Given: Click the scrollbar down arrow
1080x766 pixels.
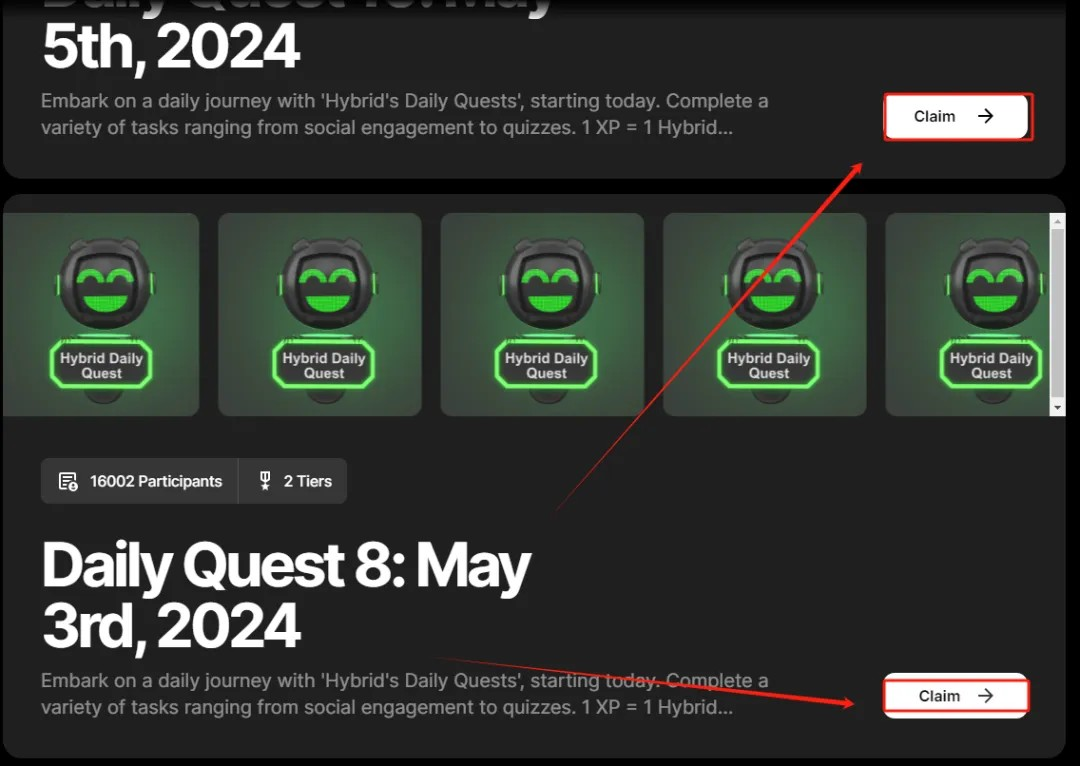Looking at the screenshot, I should [1057, 408].
